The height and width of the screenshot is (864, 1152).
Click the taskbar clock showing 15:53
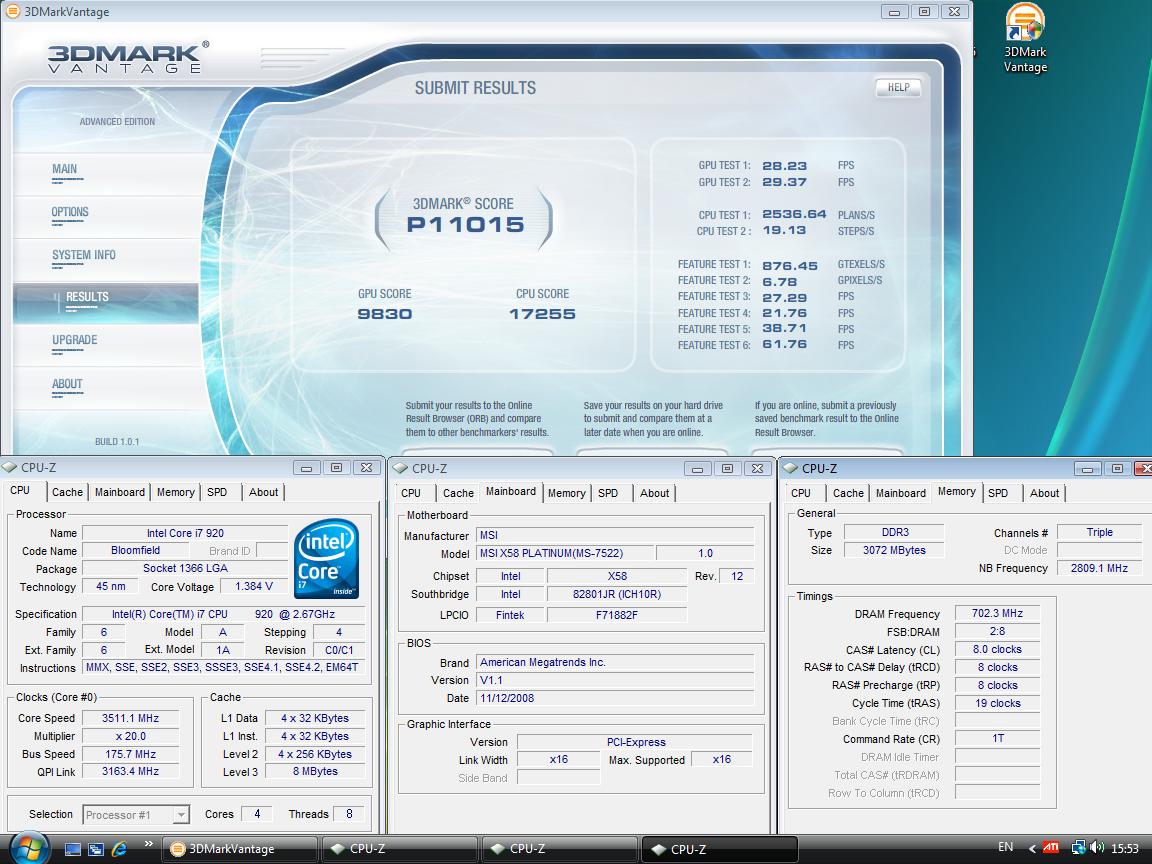tap(1124, 849)
